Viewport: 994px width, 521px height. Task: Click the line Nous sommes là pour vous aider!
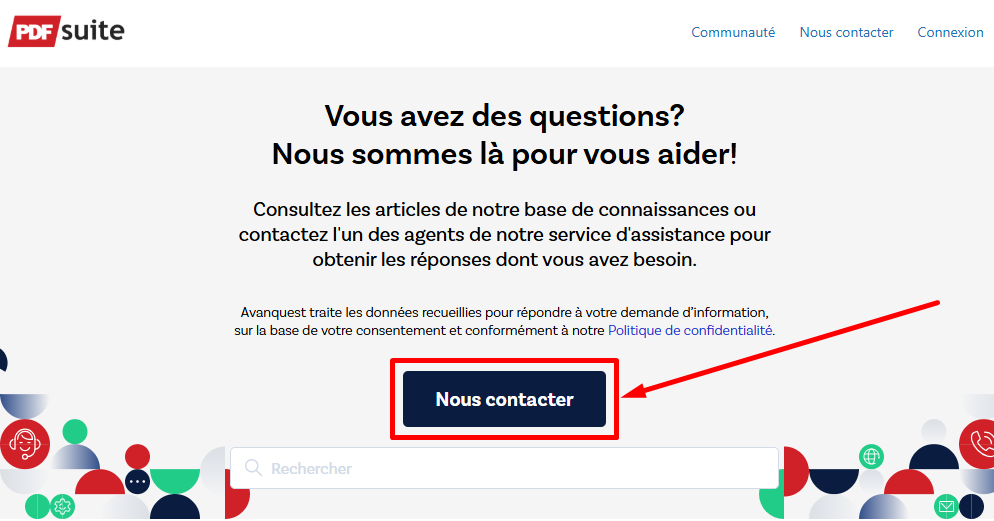click(505, 154)
